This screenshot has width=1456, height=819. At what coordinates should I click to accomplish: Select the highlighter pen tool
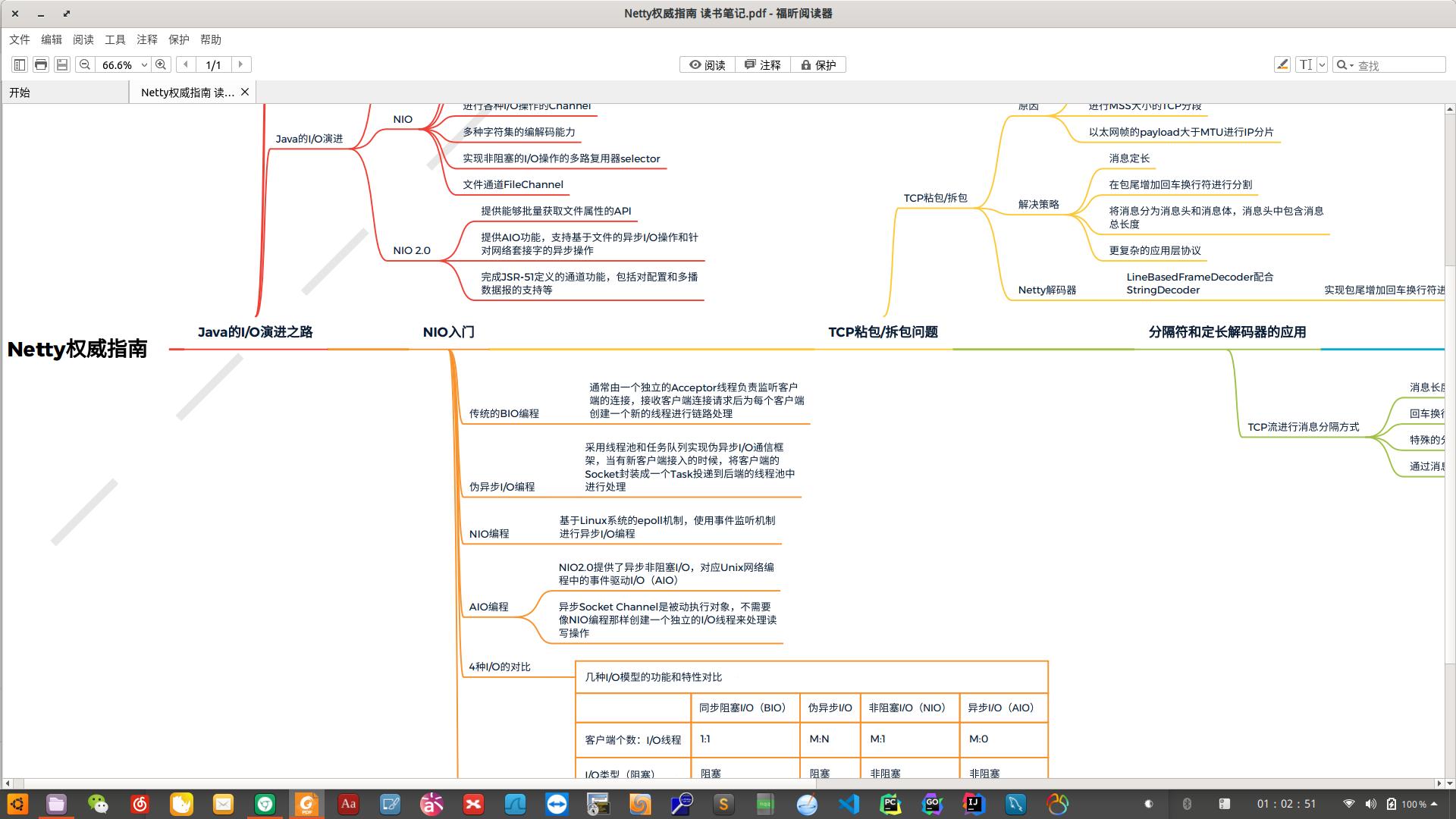click(x=1282, y=65)
